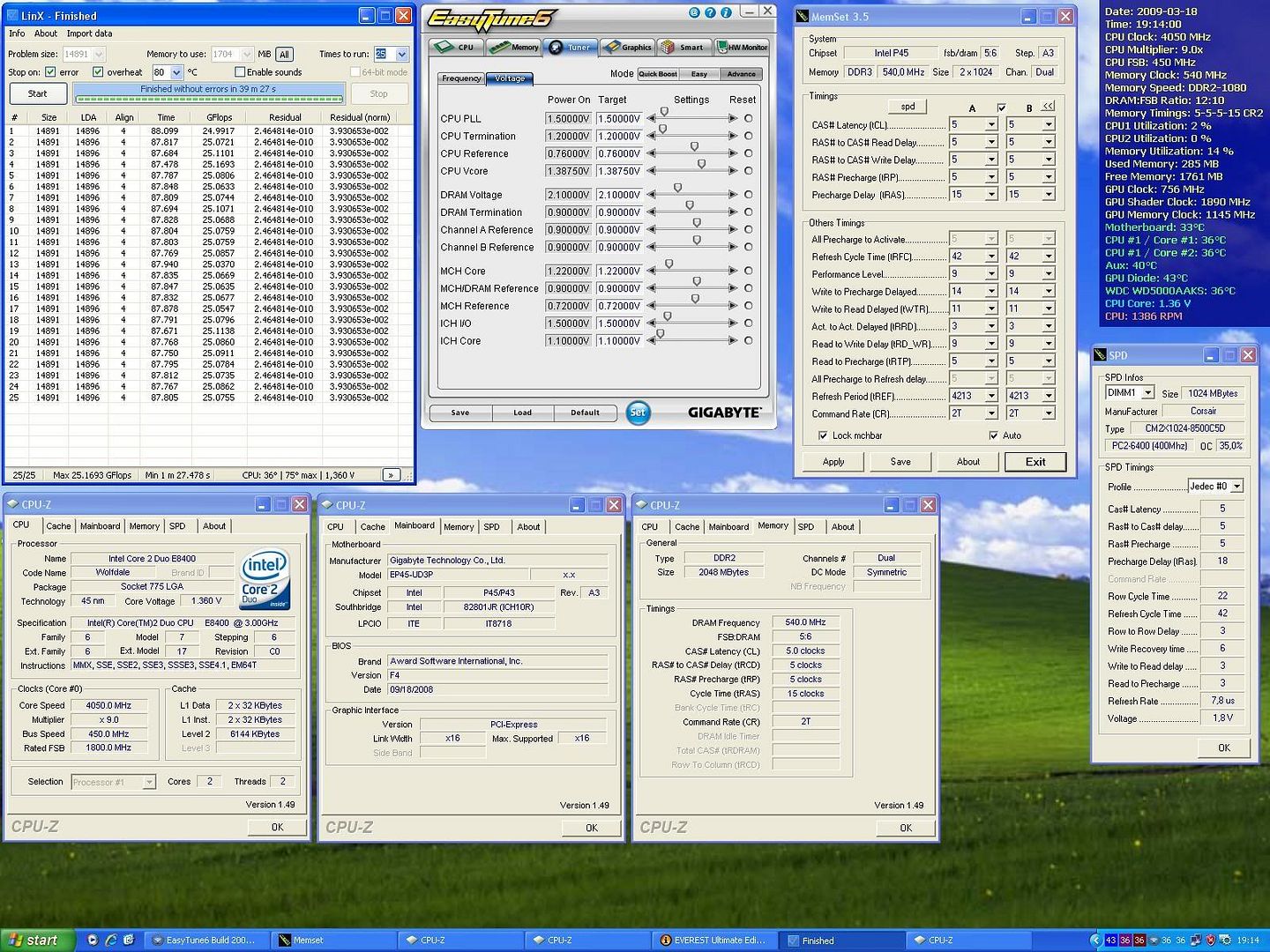Click the Exit button in MemSet
1270x952 pixels.
pyautogui.click(x=1035, y=462)
